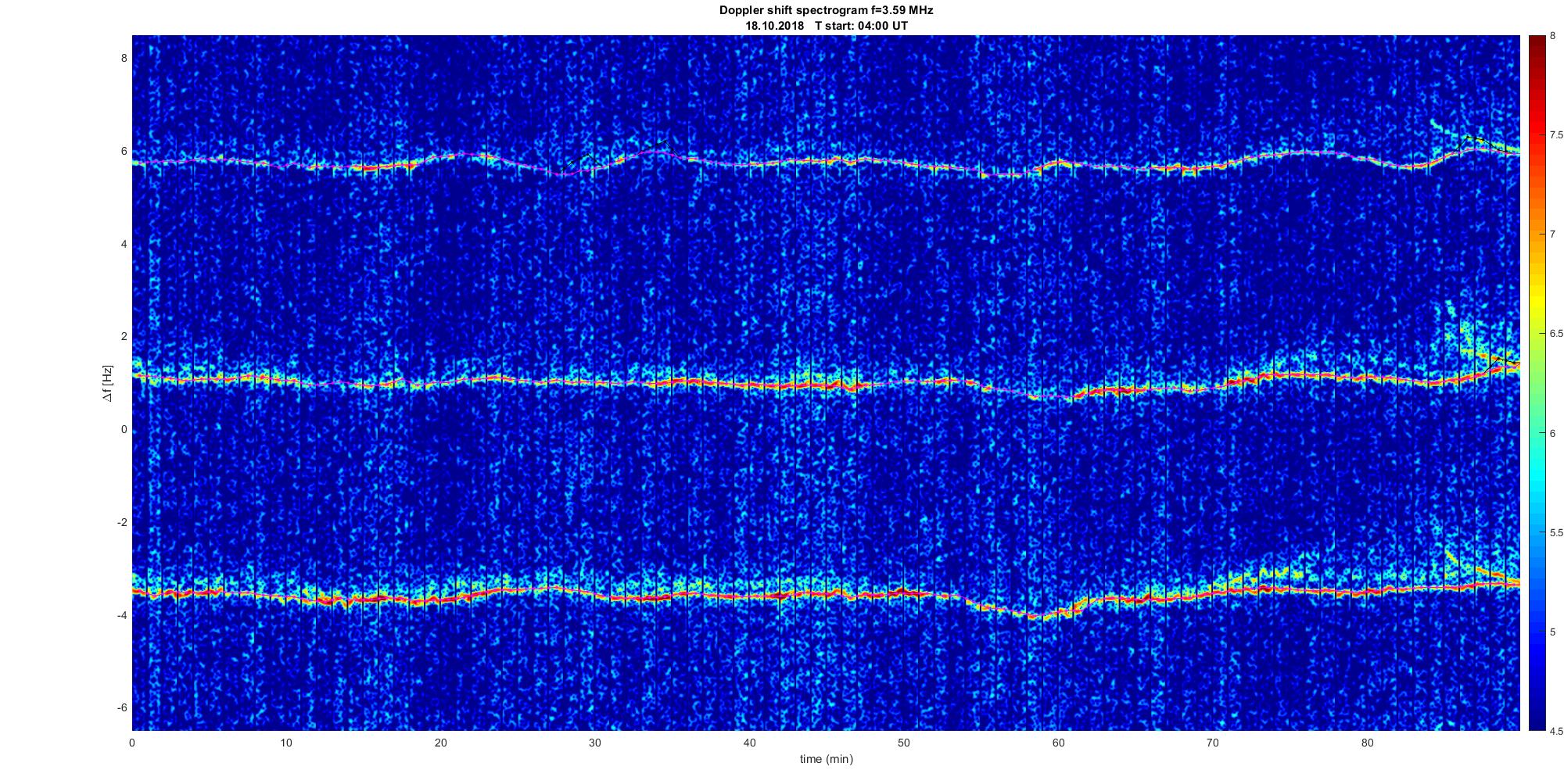
Task: Click the y-axis tick label '8'
Action: (x=124, y=59)
